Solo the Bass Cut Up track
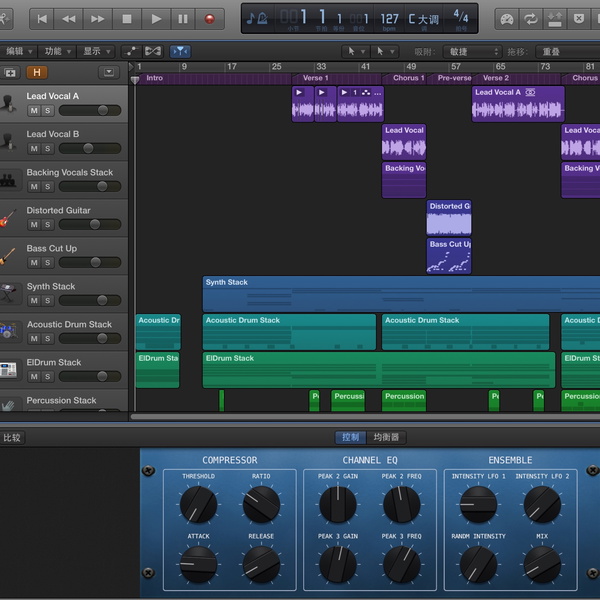The height and width of the screenshot is (600, 600). pyautogui.click(x=48, y=263)
